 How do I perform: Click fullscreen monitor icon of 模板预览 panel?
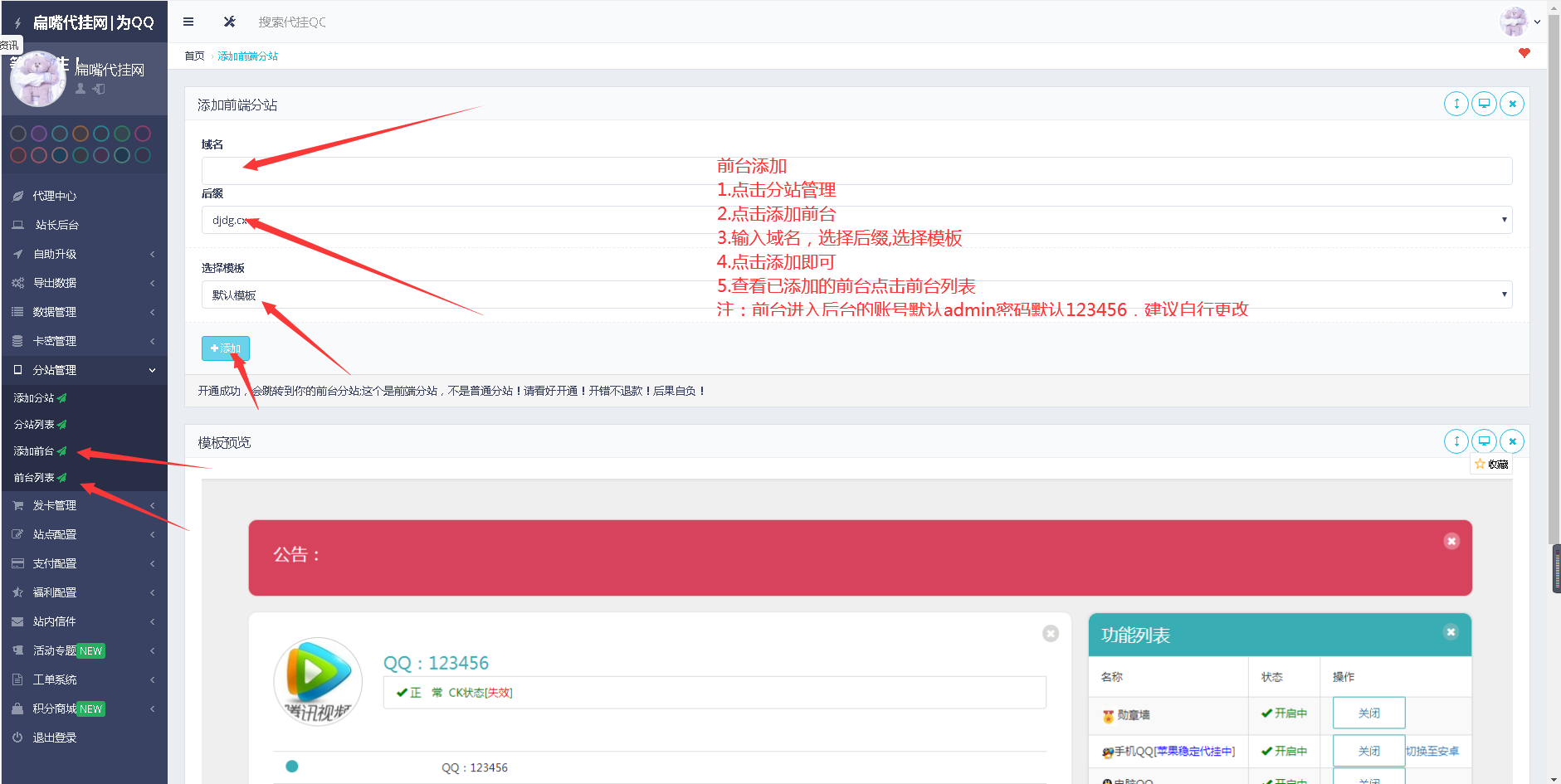(x=1484, y=441)
